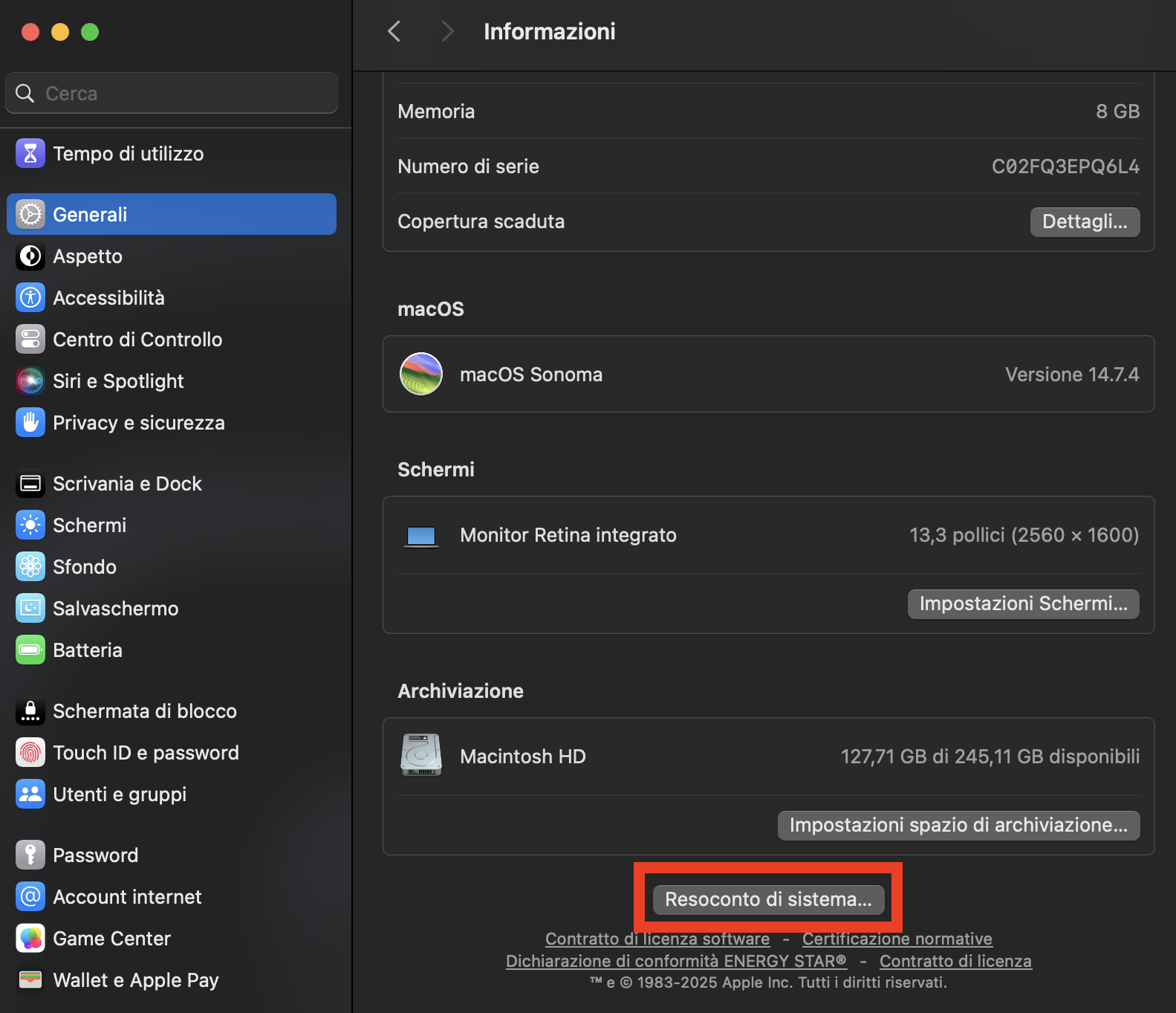Select Schermata di blocco entry
This screenshot has height=1013, width=1176.
pos(172,711)
